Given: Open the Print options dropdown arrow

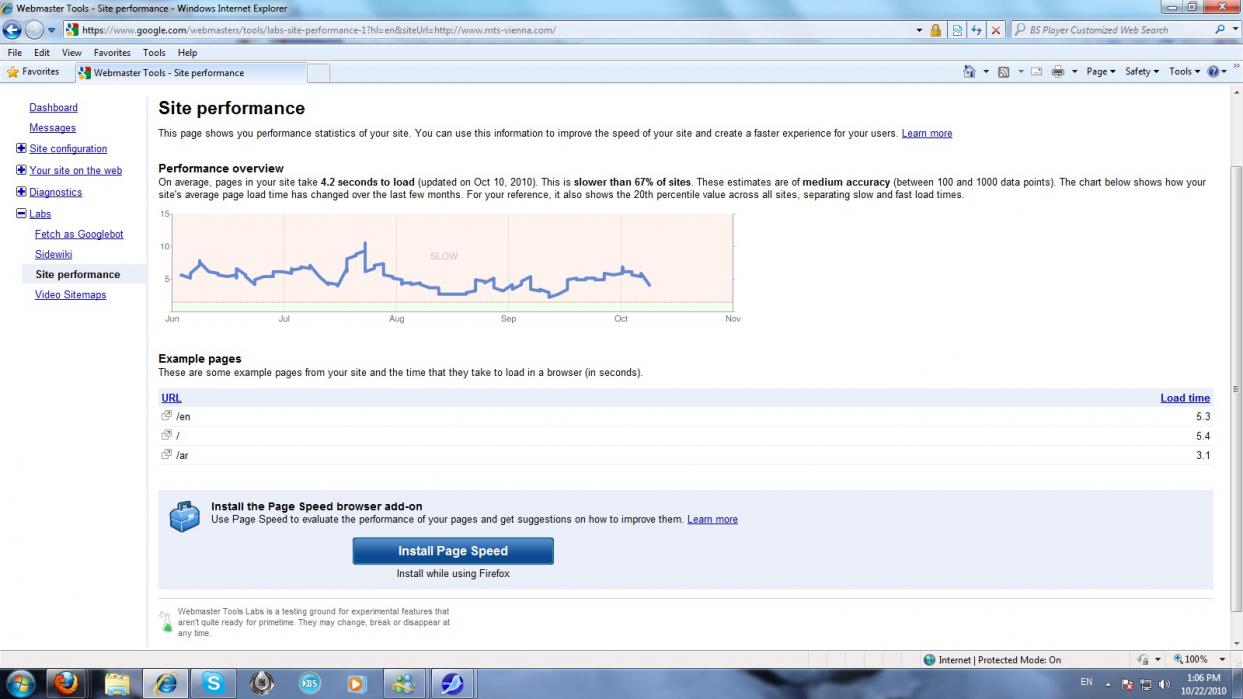Looking at the screenshot, I should (1074, 72).
